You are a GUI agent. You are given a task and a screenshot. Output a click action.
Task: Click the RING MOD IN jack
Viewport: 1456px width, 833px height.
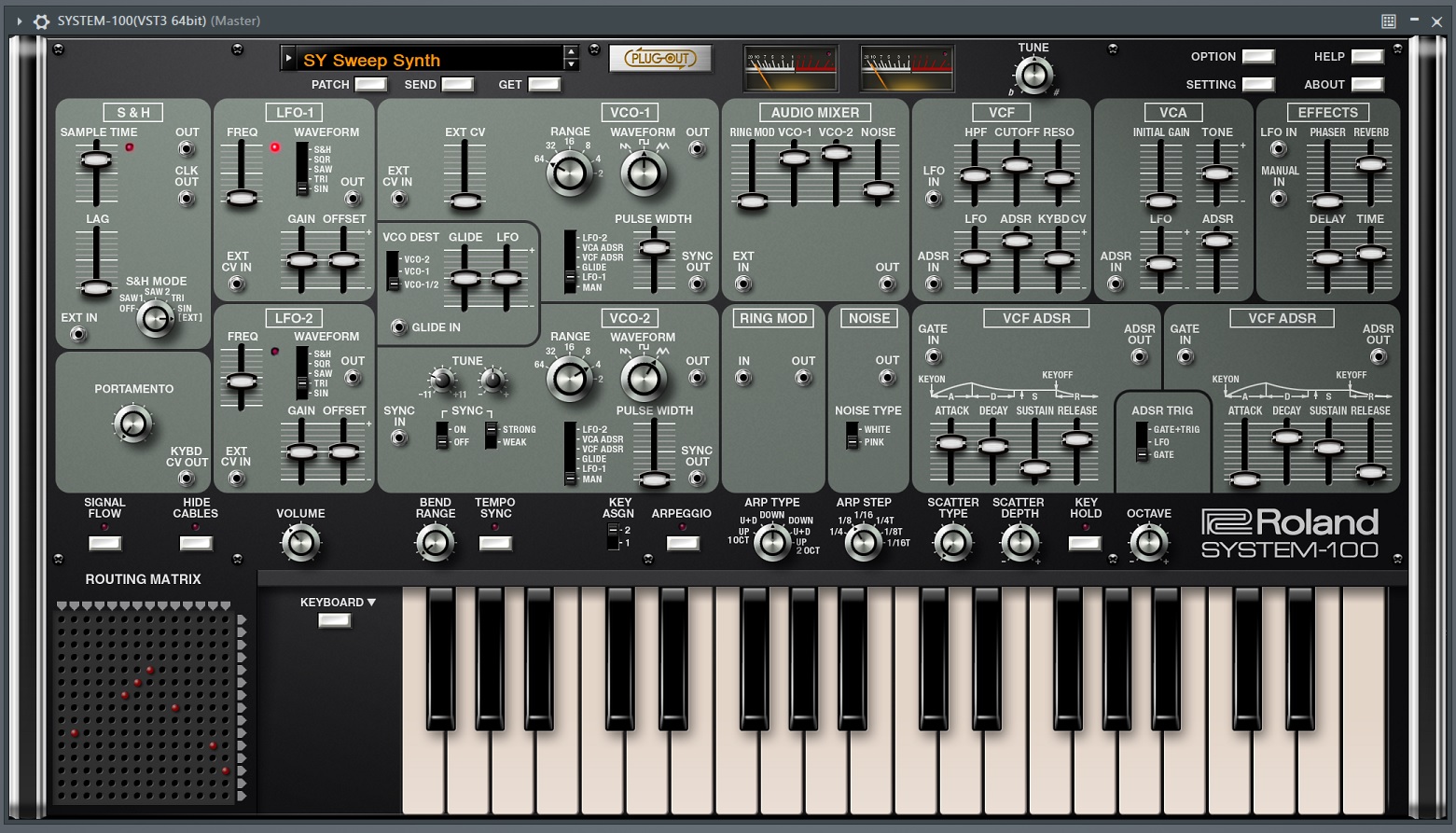point(743,378)
